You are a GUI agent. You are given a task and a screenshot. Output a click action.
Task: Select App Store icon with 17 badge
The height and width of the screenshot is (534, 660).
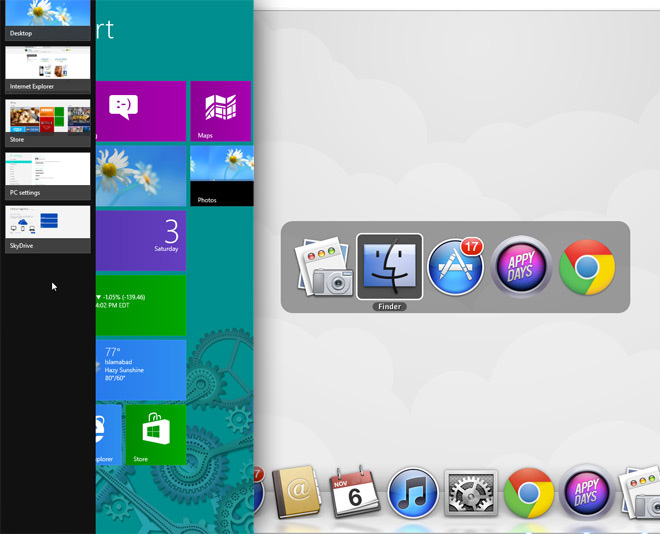pyautogui.click(x=455, y=267)
